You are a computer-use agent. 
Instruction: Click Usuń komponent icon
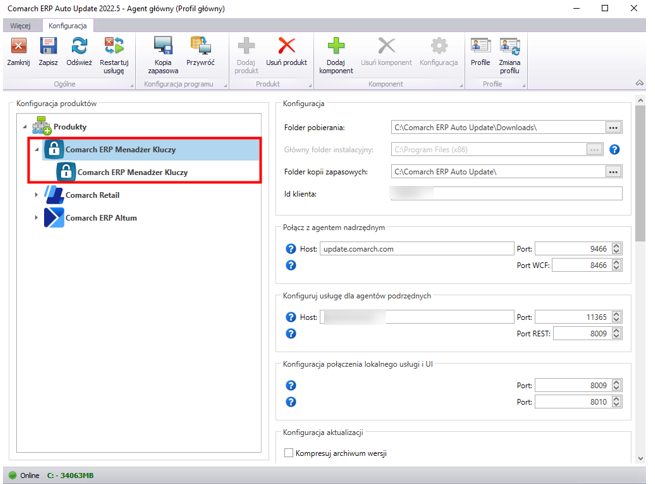point(386,46)
